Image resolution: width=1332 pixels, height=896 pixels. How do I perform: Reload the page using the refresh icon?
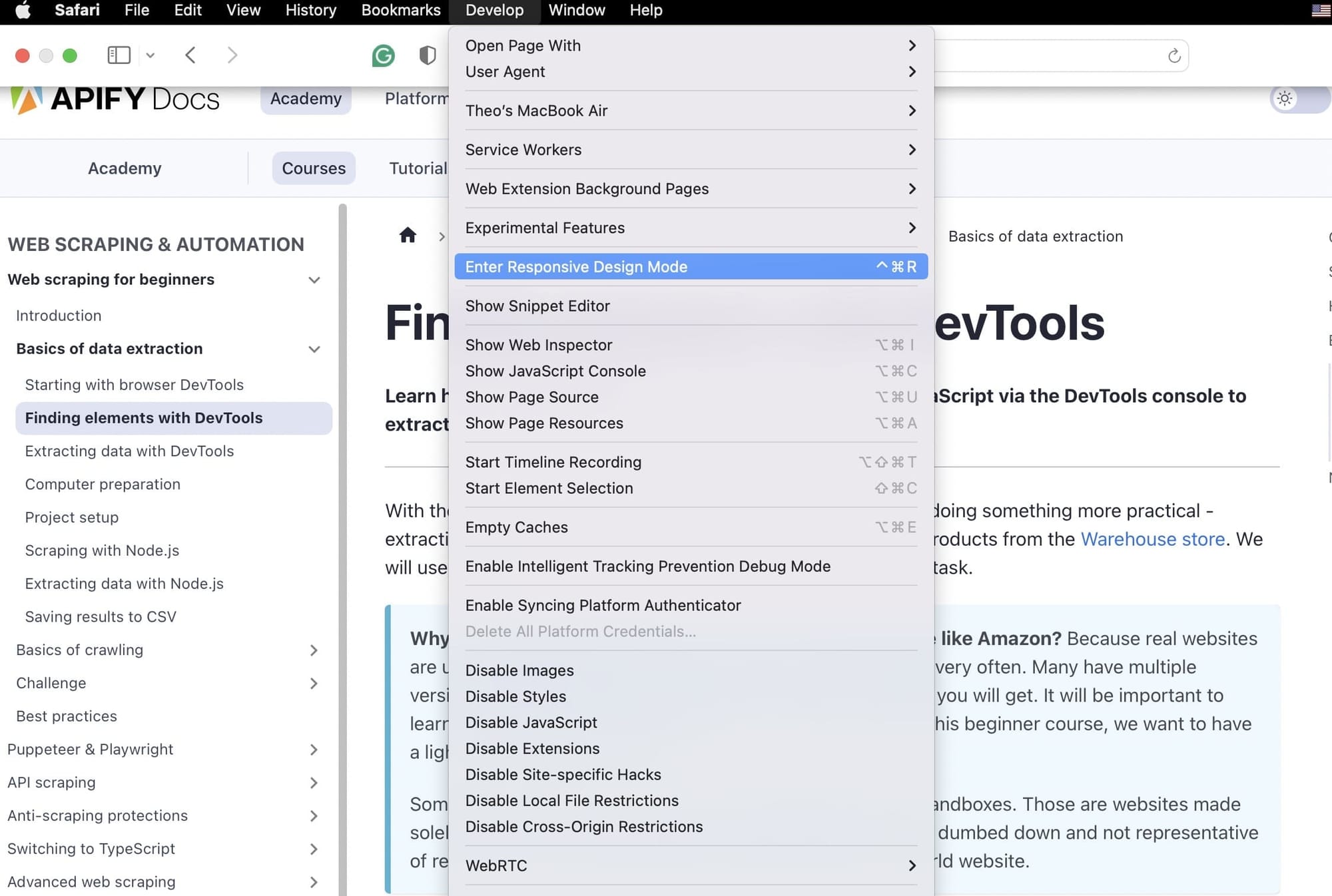1173,55
